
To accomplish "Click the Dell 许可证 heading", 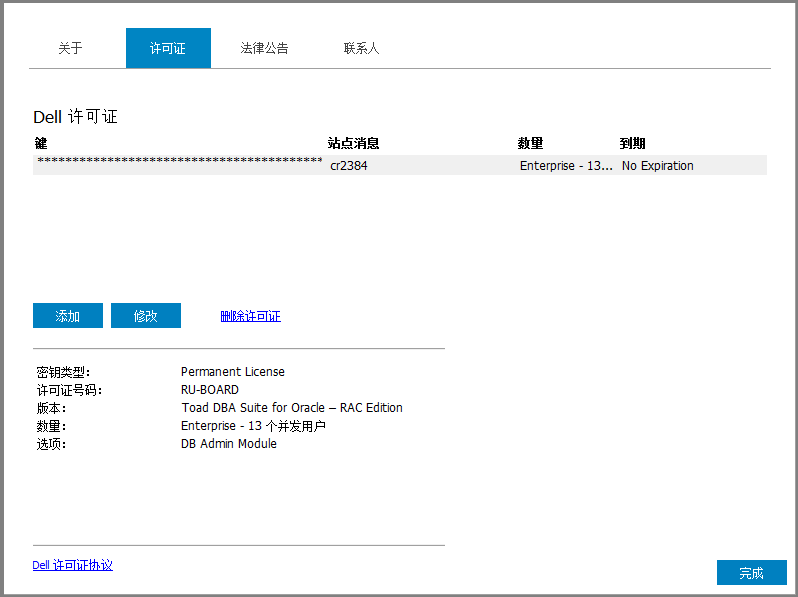I will point(75,117).
